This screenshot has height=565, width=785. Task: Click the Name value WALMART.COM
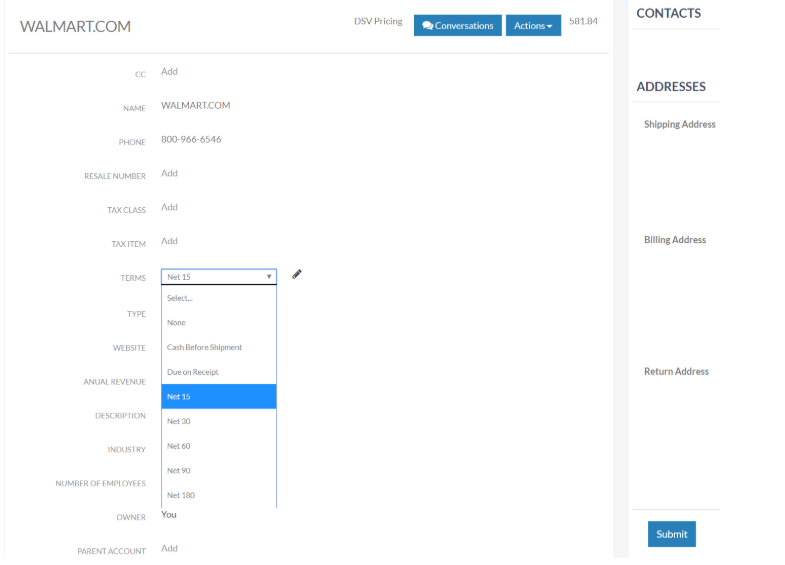point(196,106)
